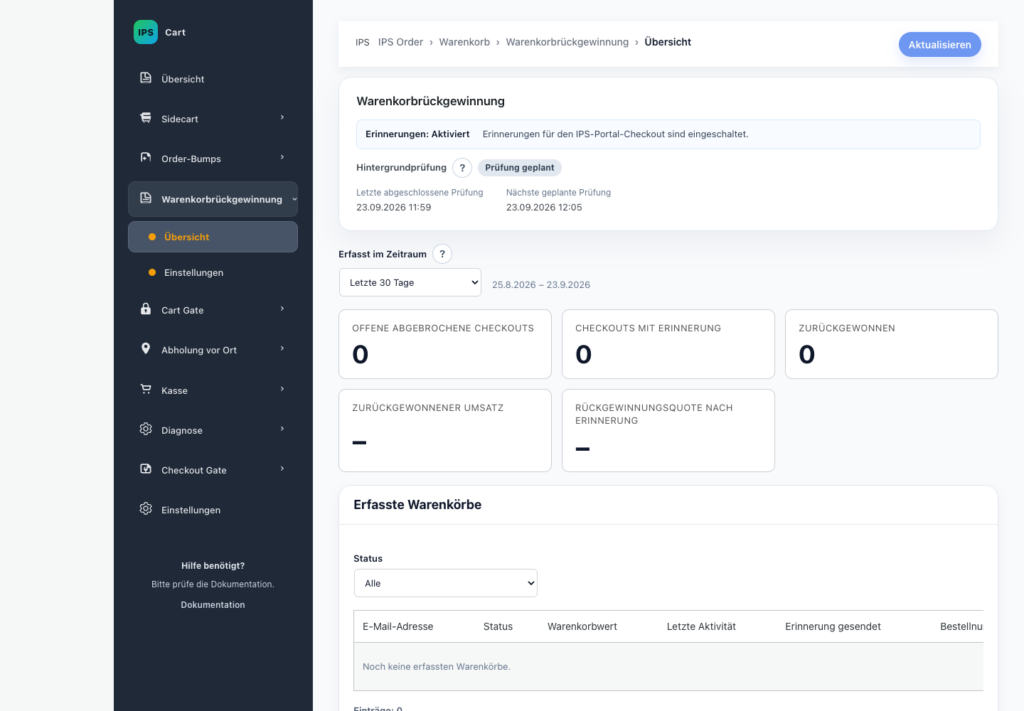Click the Status column header in table
The width and height of the screenshot is (1024, 711).
tap(498, 626)
